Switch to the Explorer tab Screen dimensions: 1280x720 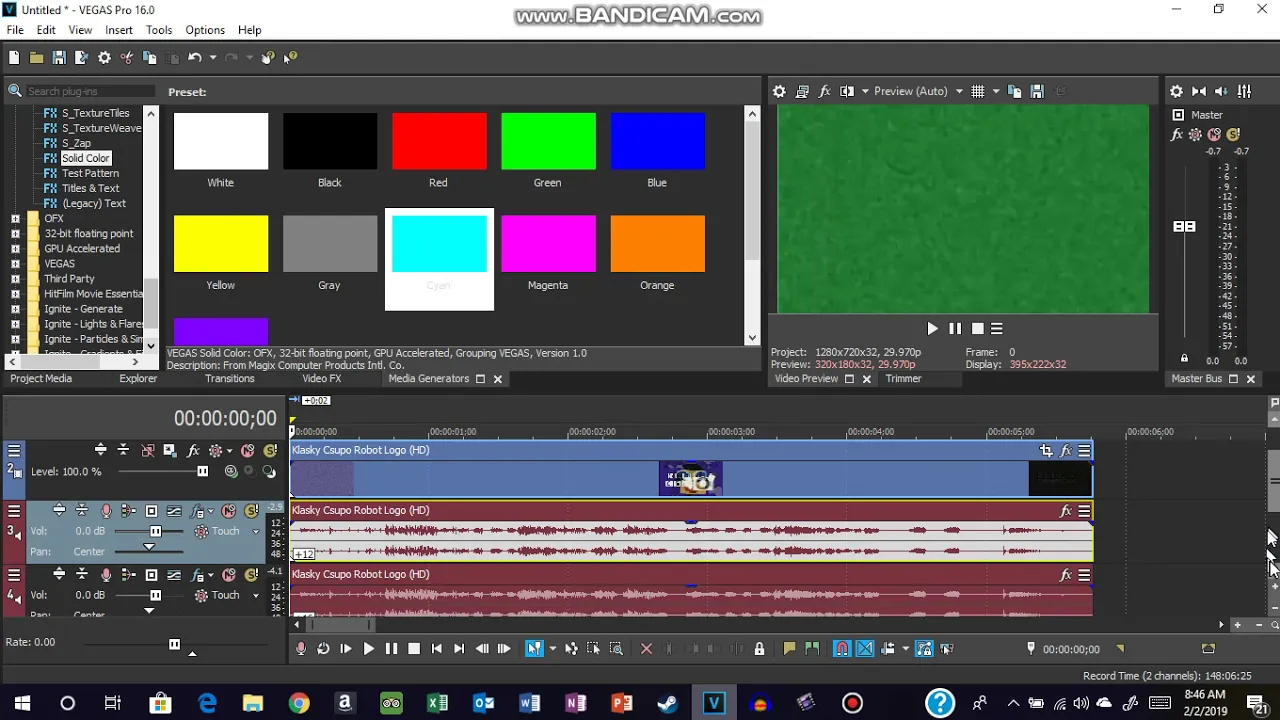pyautogui.click(x=138, y=379)
